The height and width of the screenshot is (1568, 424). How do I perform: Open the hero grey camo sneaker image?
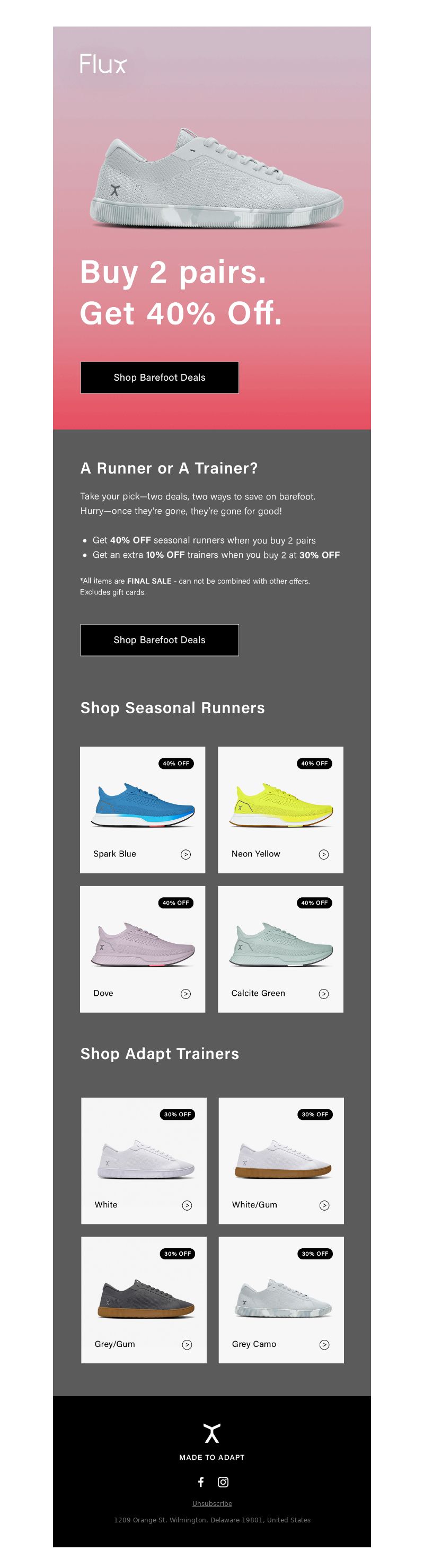click(x=217, y=178)
